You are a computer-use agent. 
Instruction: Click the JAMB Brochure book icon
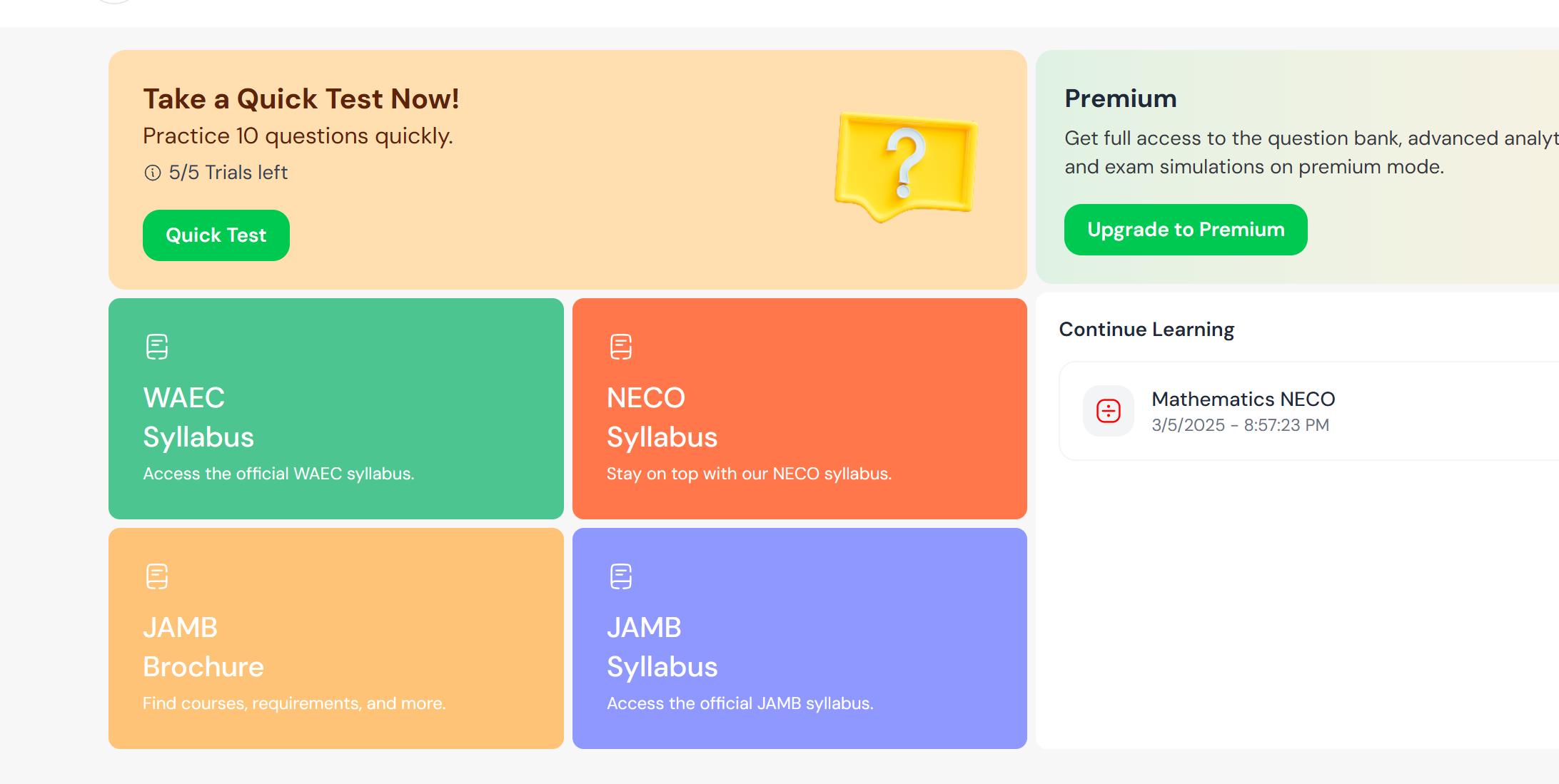click(x=156, y=576)
